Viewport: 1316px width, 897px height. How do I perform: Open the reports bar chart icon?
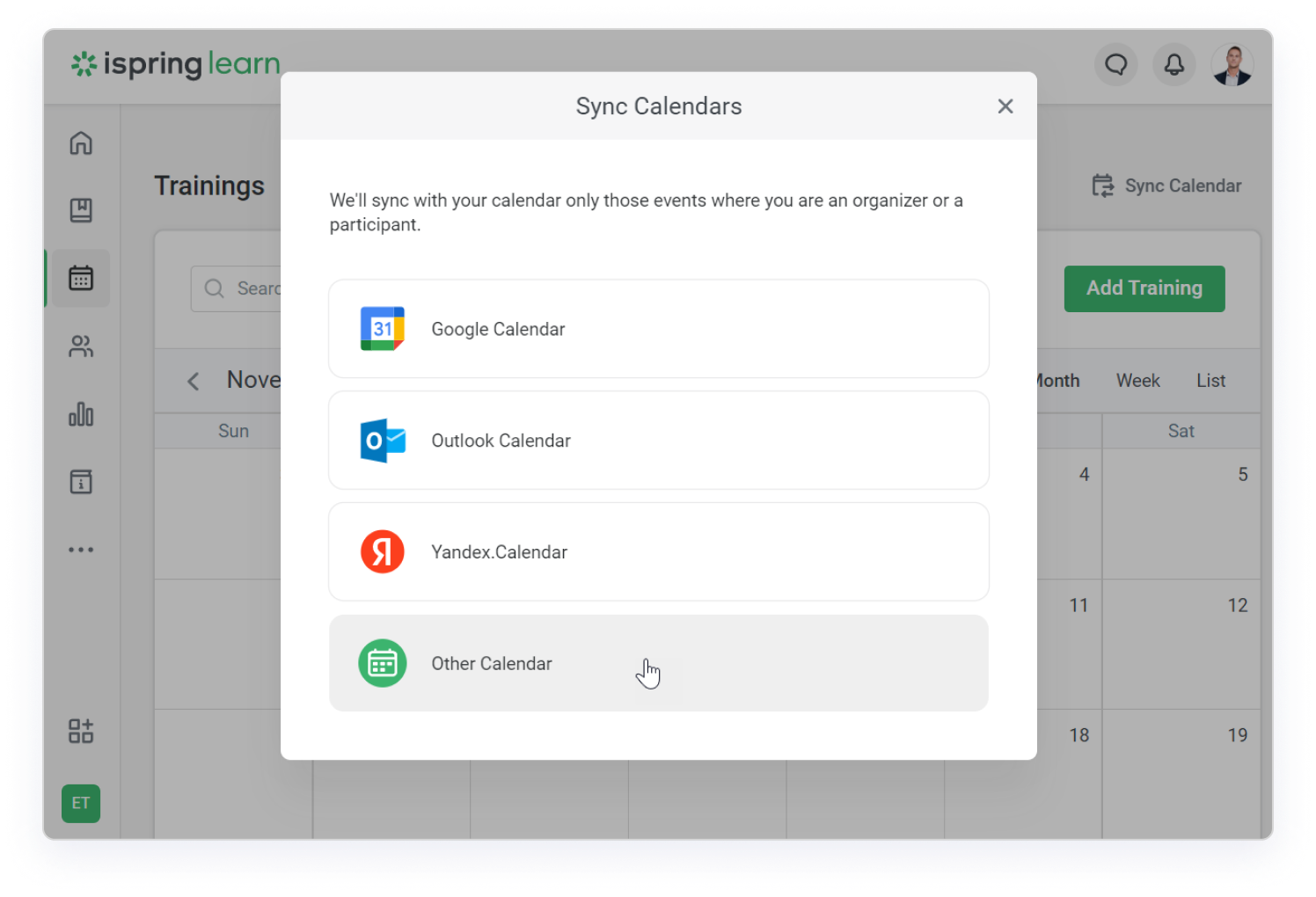click(x=81, y=414)
